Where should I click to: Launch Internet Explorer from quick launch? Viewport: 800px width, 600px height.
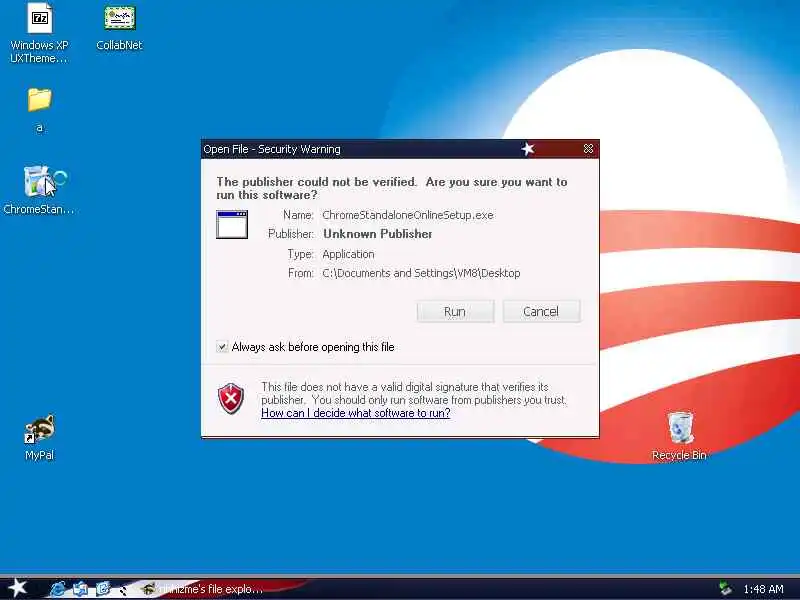coord(58,589)
